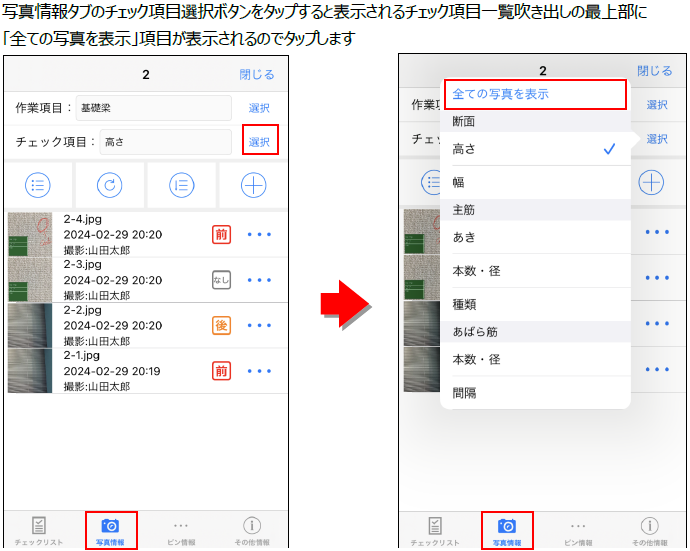Open the three-dot menu for 2-4.jpg
This screenshot has height=551, width=690.
point(259,235)
